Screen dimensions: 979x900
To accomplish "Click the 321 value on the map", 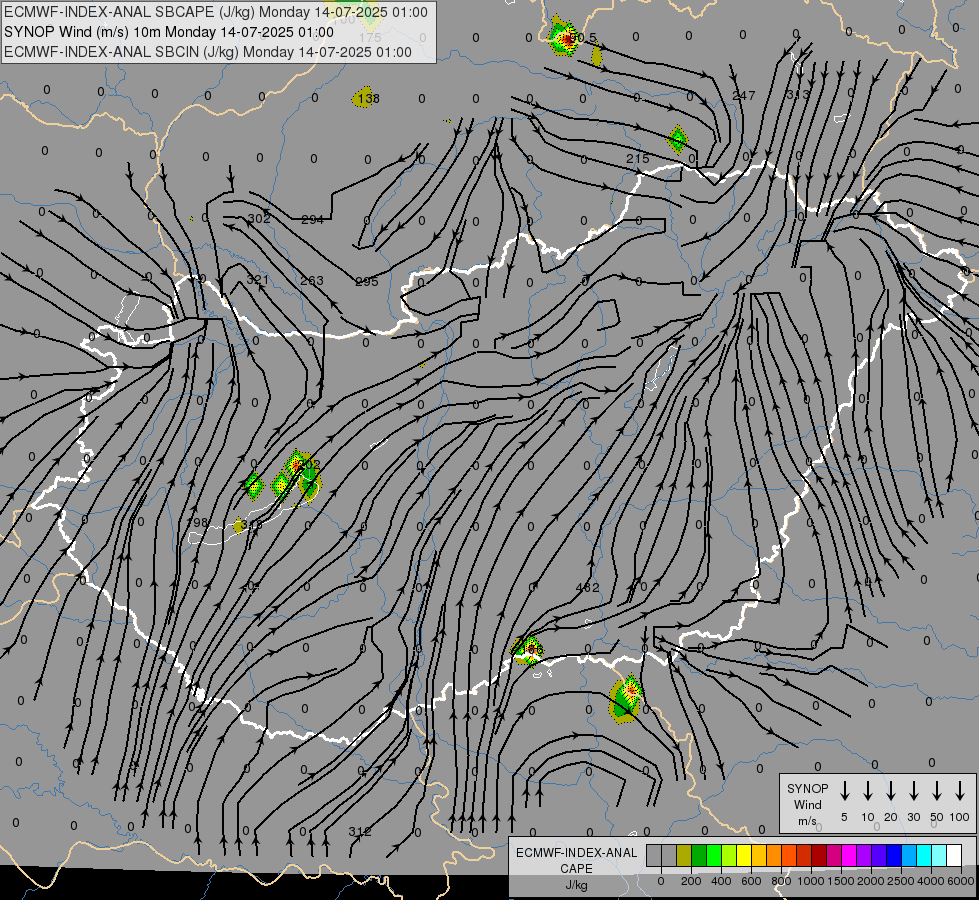I will (x=257, y=280).
